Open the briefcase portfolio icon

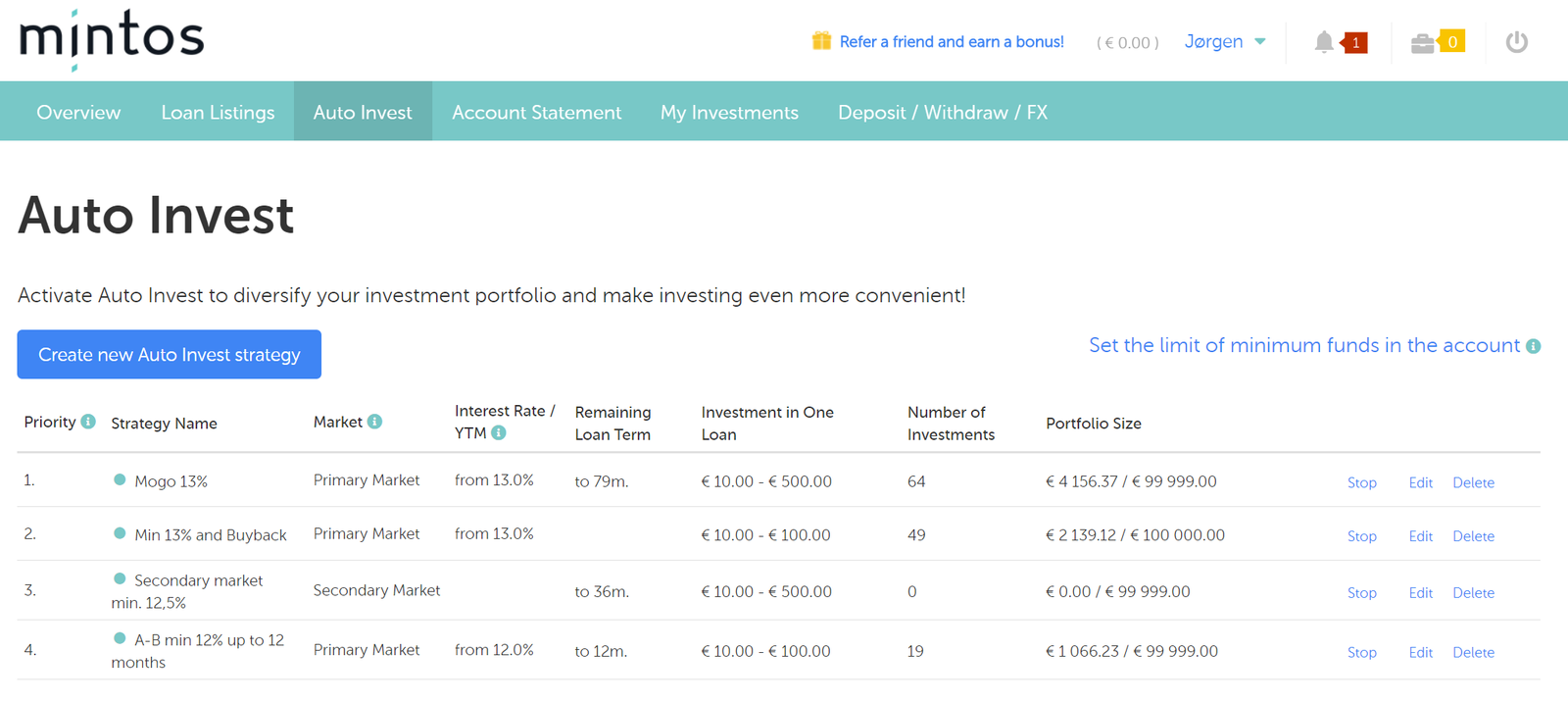coord(1422,43)
